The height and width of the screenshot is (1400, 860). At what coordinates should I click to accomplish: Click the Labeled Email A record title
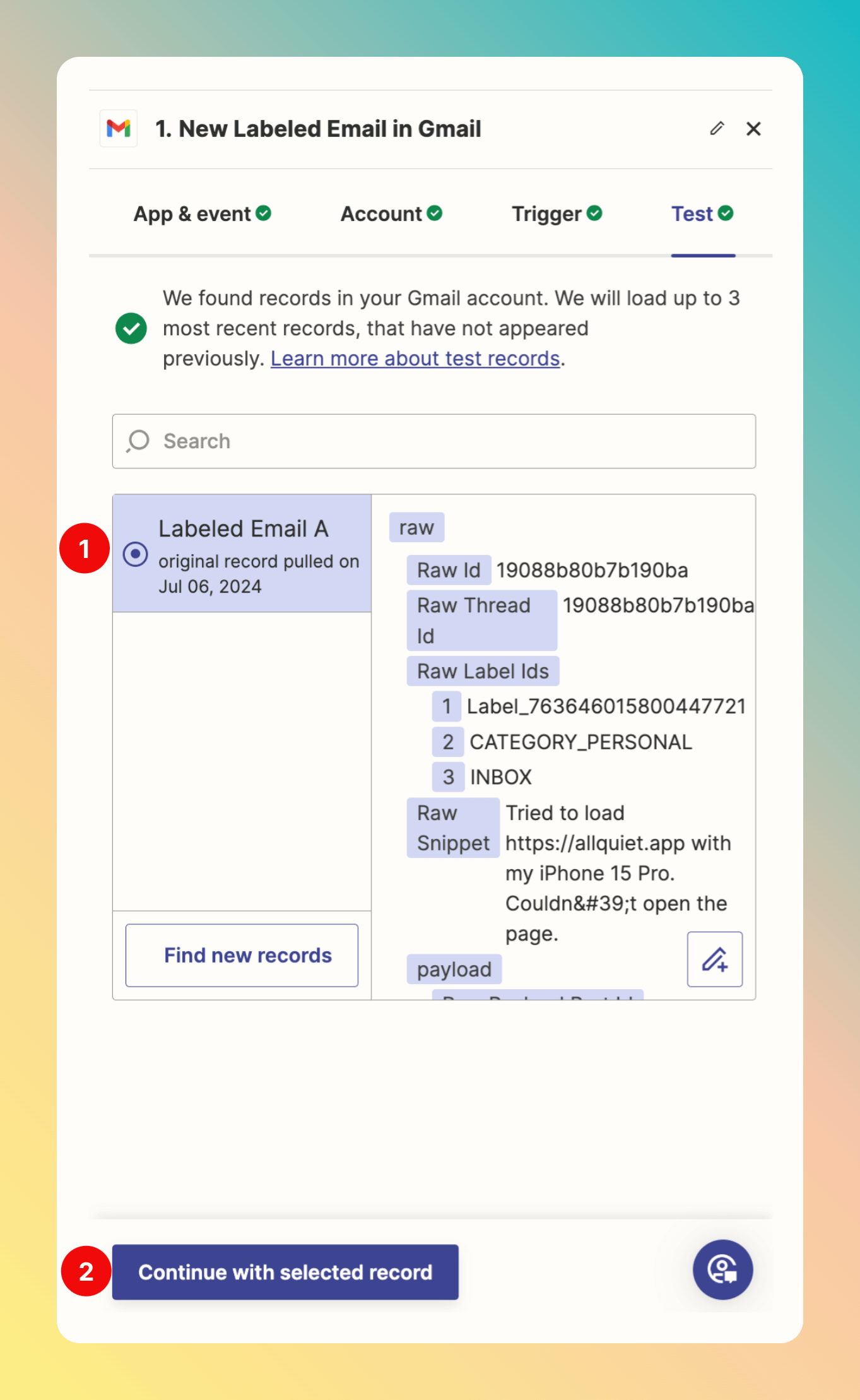coord(244,529)
